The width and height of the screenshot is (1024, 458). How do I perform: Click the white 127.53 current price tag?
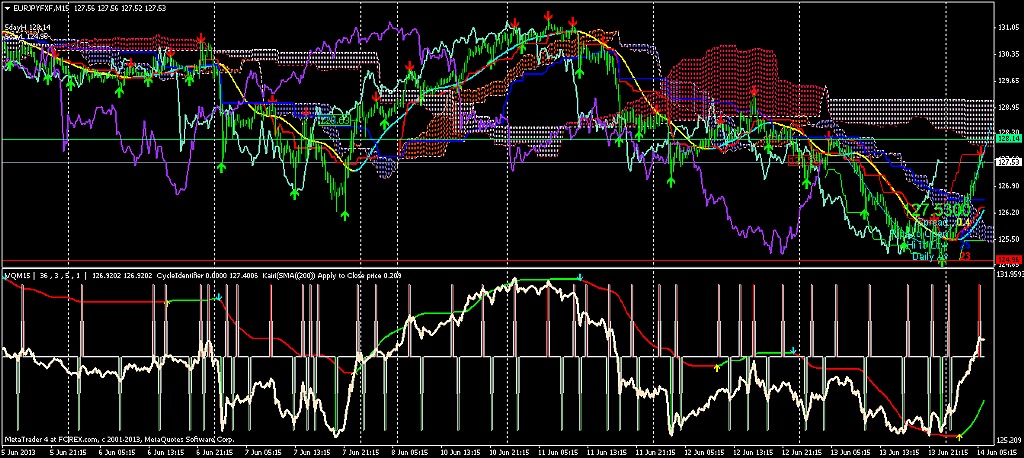(1009, 161)
